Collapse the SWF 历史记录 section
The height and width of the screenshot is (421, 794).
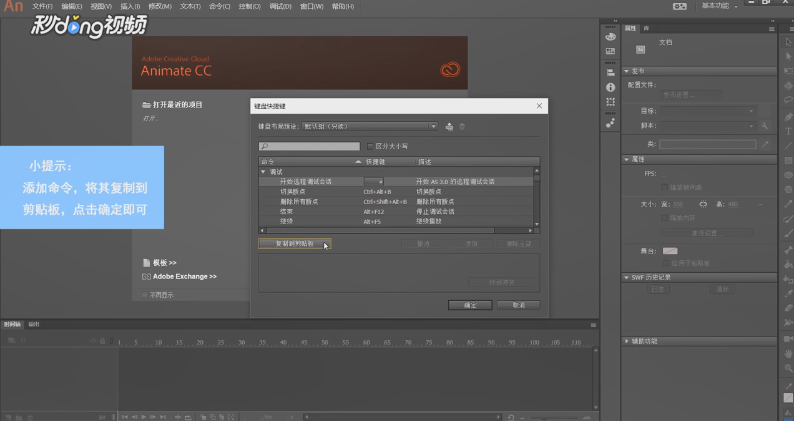pos(626,278)
